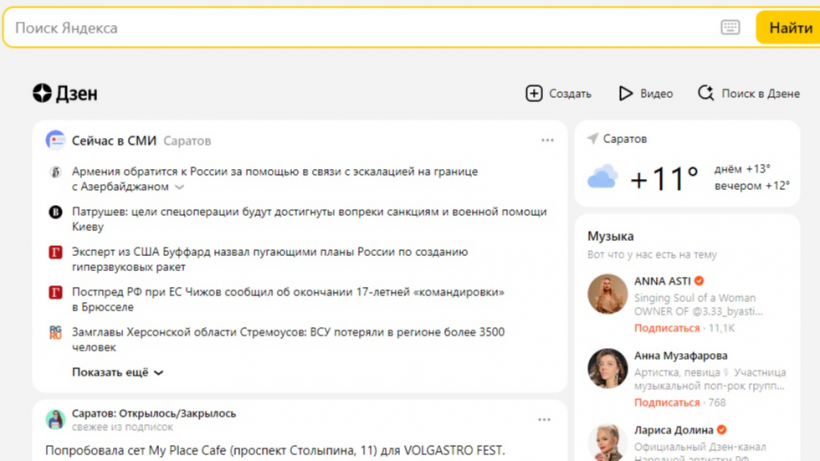Image resolution: width=820 pixels, height=461 pixels.
Task: Click red source icon of Чижов headline
Action: [x=55, y=292]
